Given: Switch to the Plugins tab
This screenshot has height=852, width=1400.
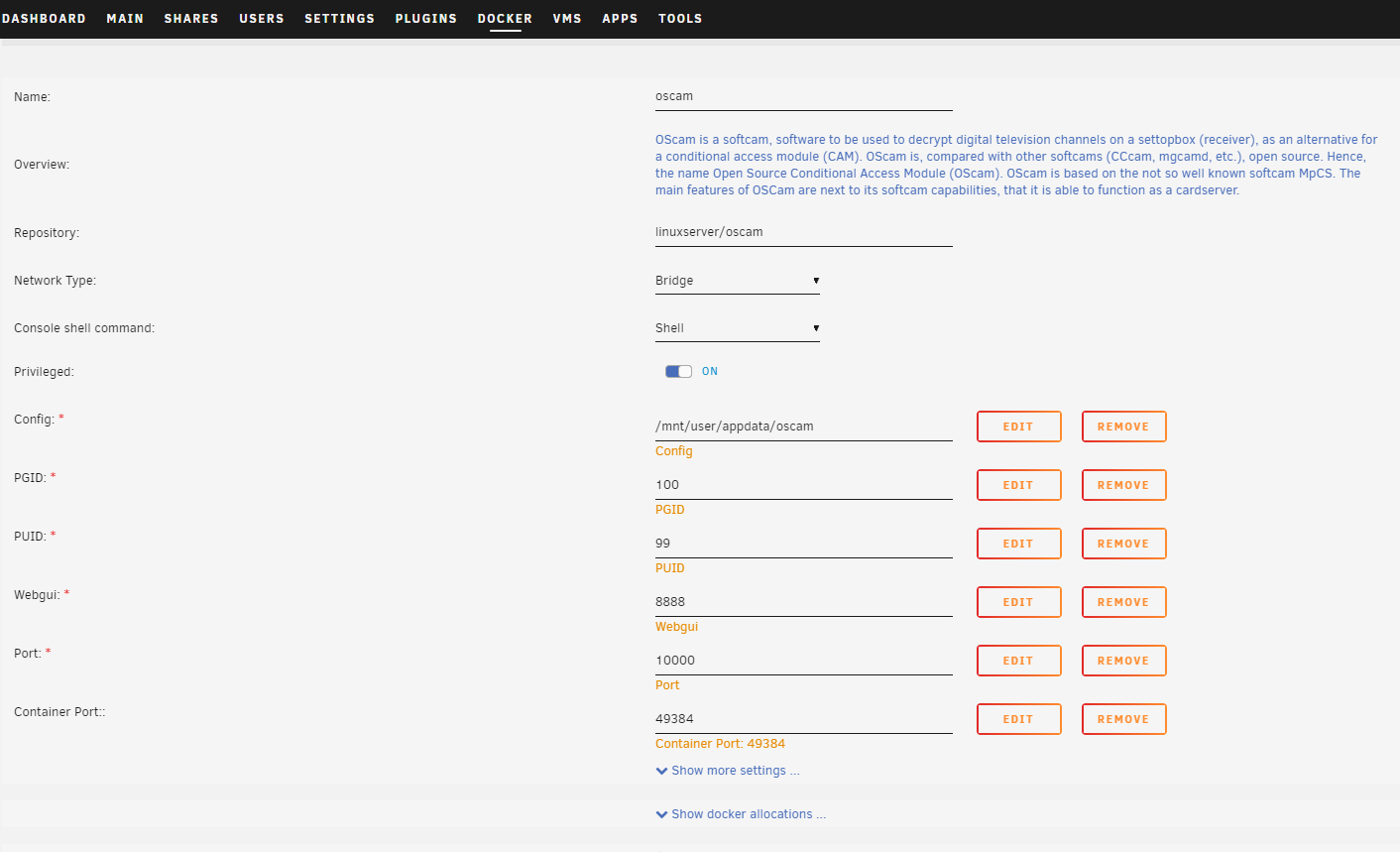Looking at the screenshot, I should pos(426,19).
